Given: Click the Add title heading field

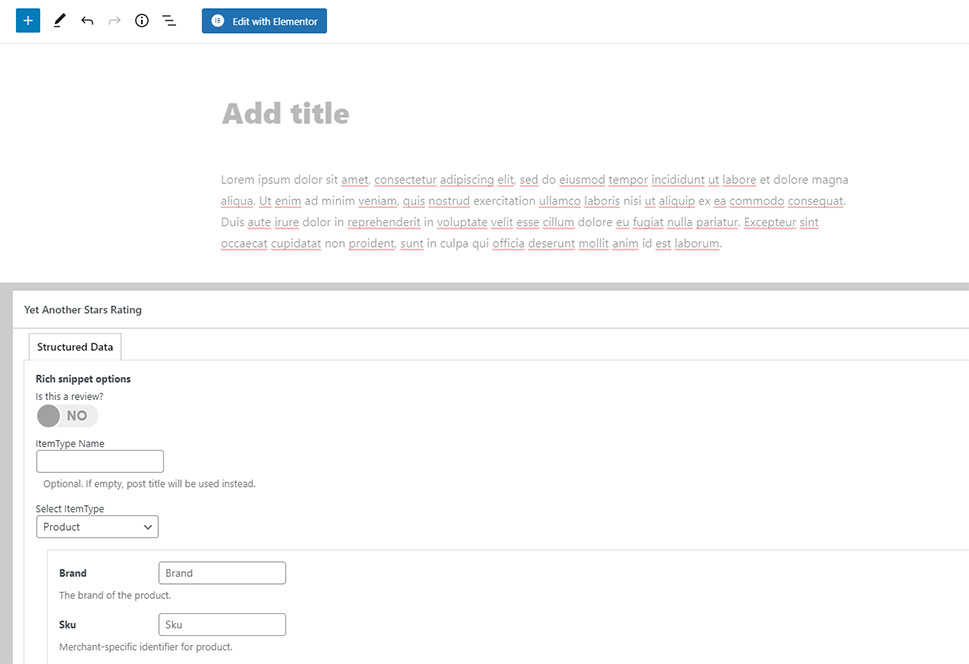Looking at the screenshot, I should coord(286,114).
